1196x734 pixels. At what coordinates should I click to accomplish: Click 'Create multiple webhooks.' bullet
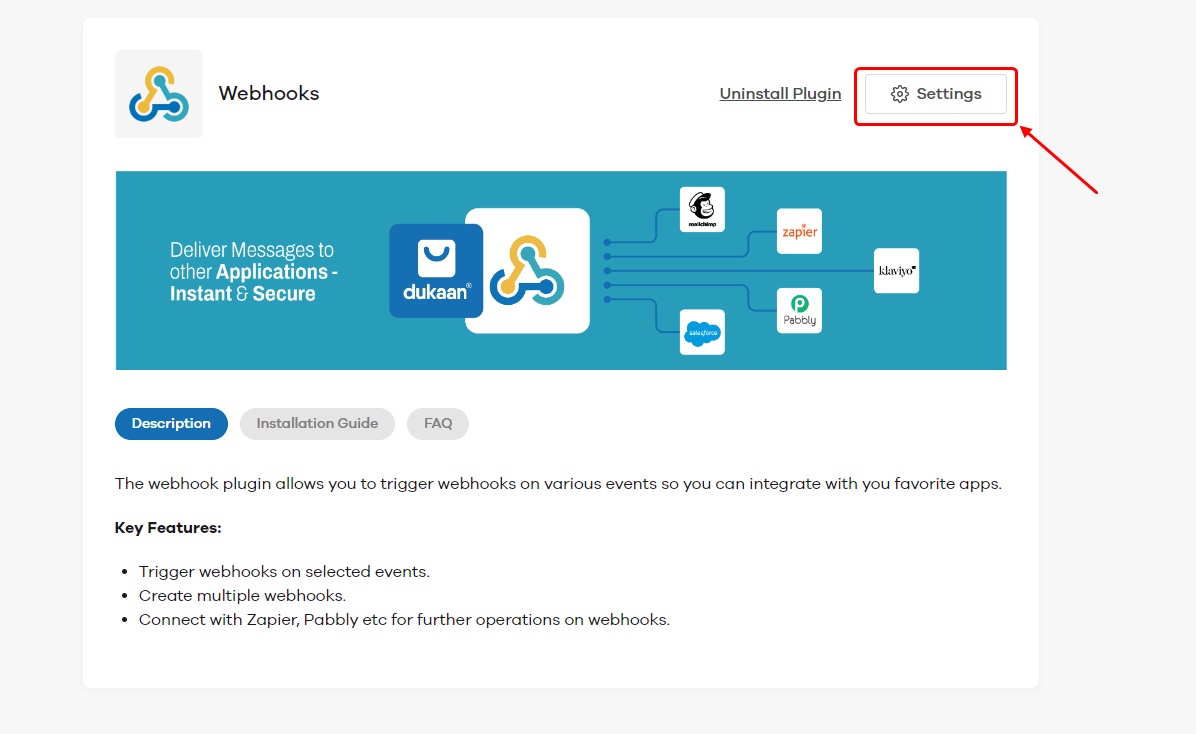click(x=242, y=595)
